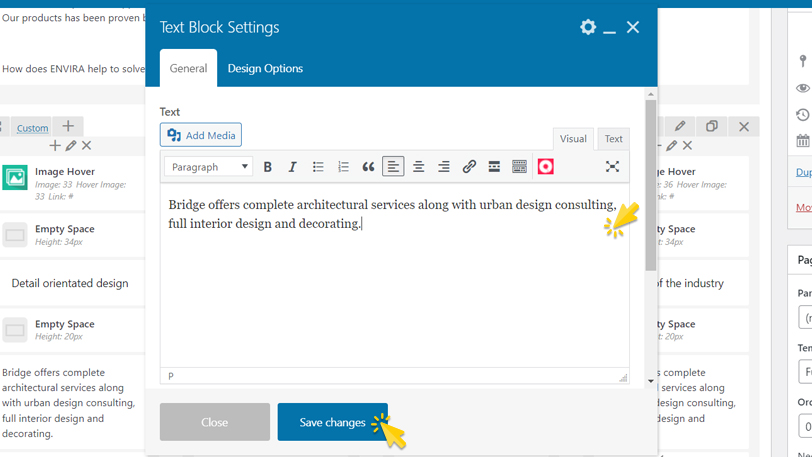Enable distraction-free fullscreen editor mode
Image resolution: width=812 pixels, height=457 pixels.
tap(612, 167)
